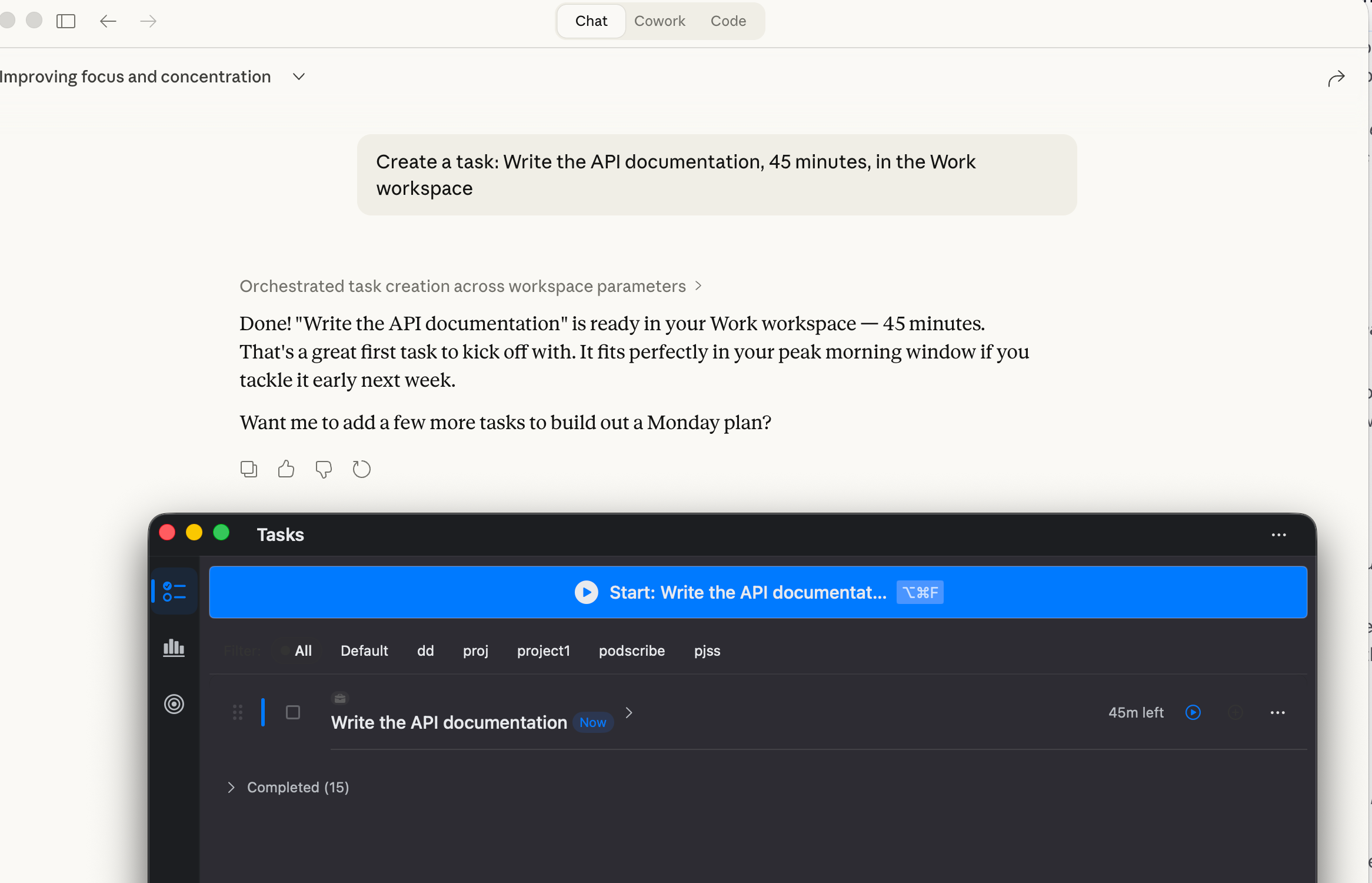
Task: Switch to the Cowork tab
Action: pos(660,21)
